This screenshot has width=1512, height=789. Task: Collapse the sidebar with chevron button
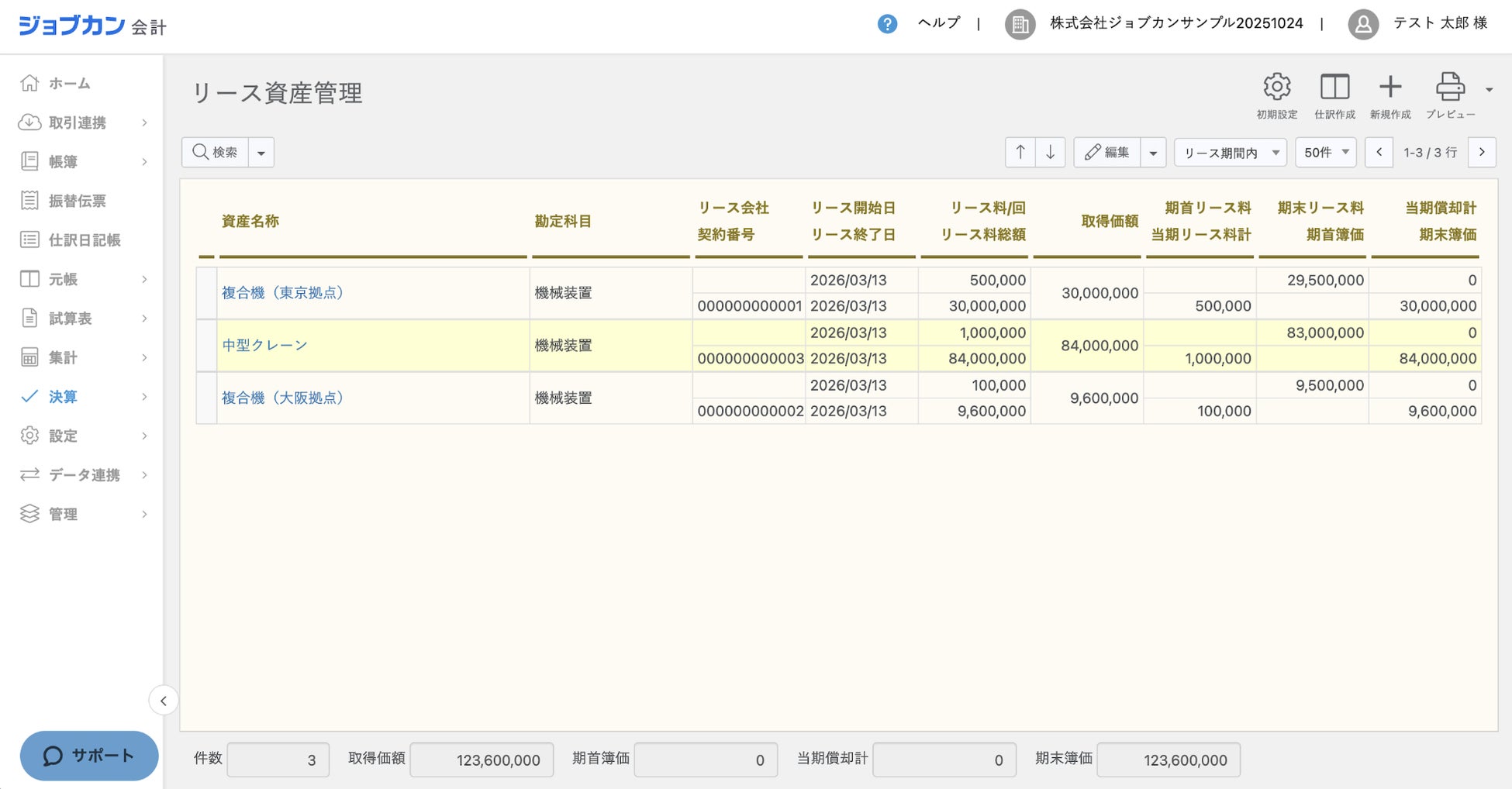point(164,701)
